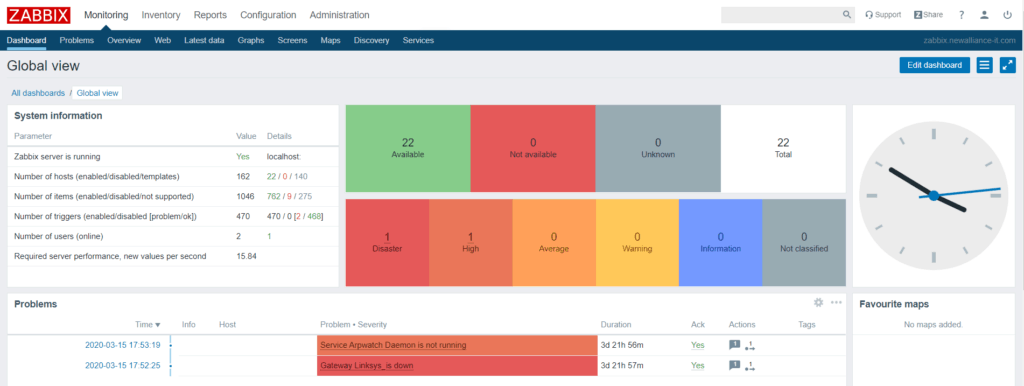Open the Monitoring menu
This screenshot has height=386, width=1024.
pos(106,15)
